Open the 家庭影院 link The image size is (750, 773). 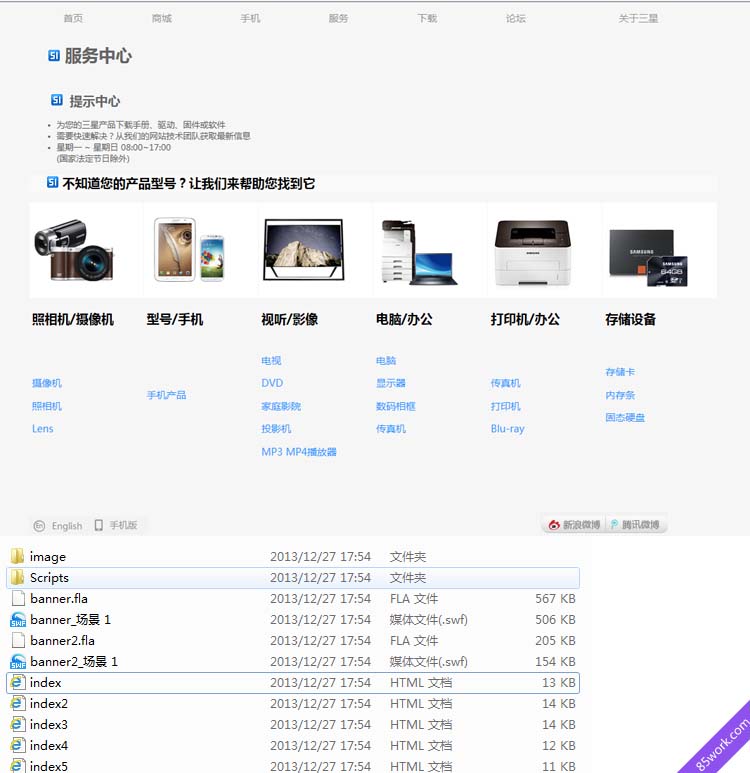click(x=281, y=406)
